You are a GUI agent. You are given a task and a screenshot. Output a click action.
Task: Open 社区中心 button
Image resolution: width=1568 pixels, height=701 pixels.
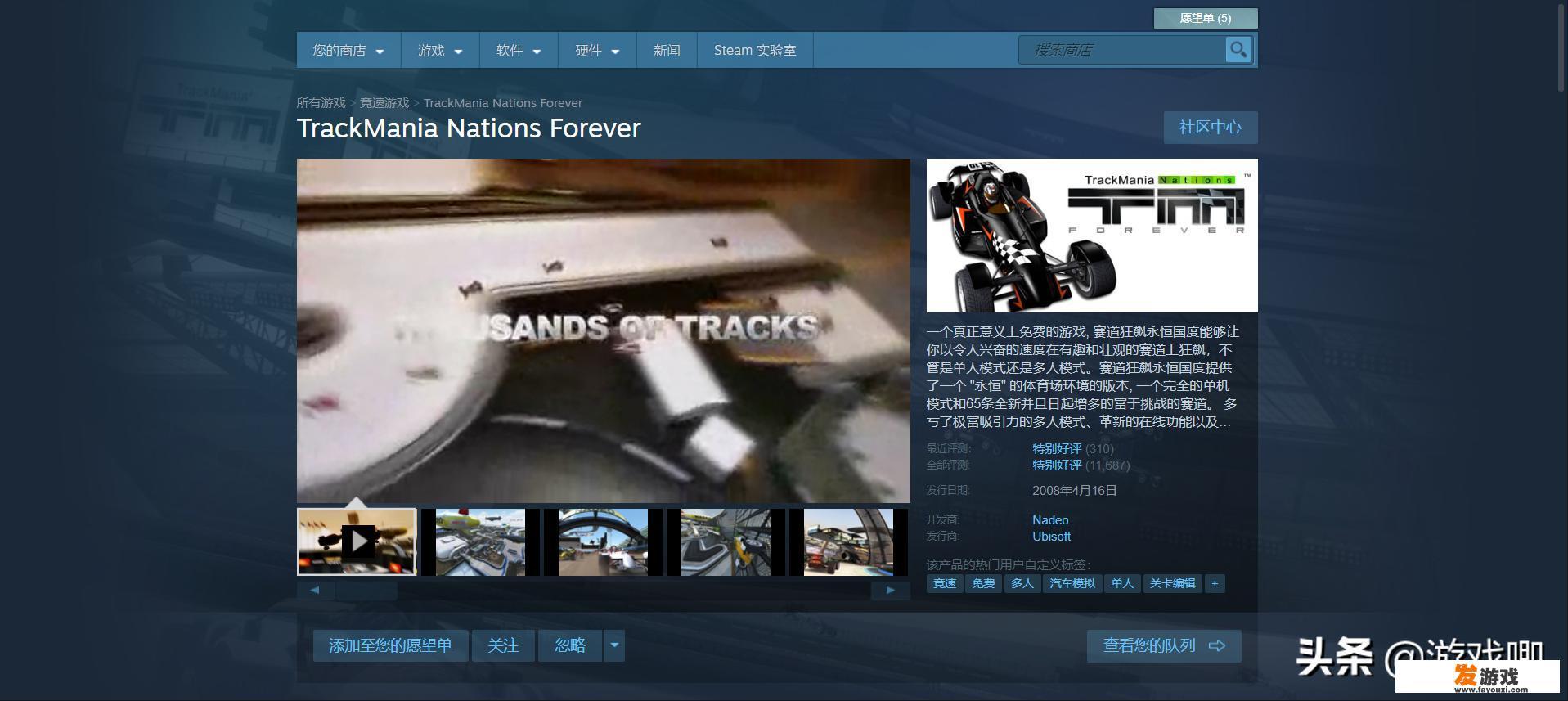(1211, 128)
